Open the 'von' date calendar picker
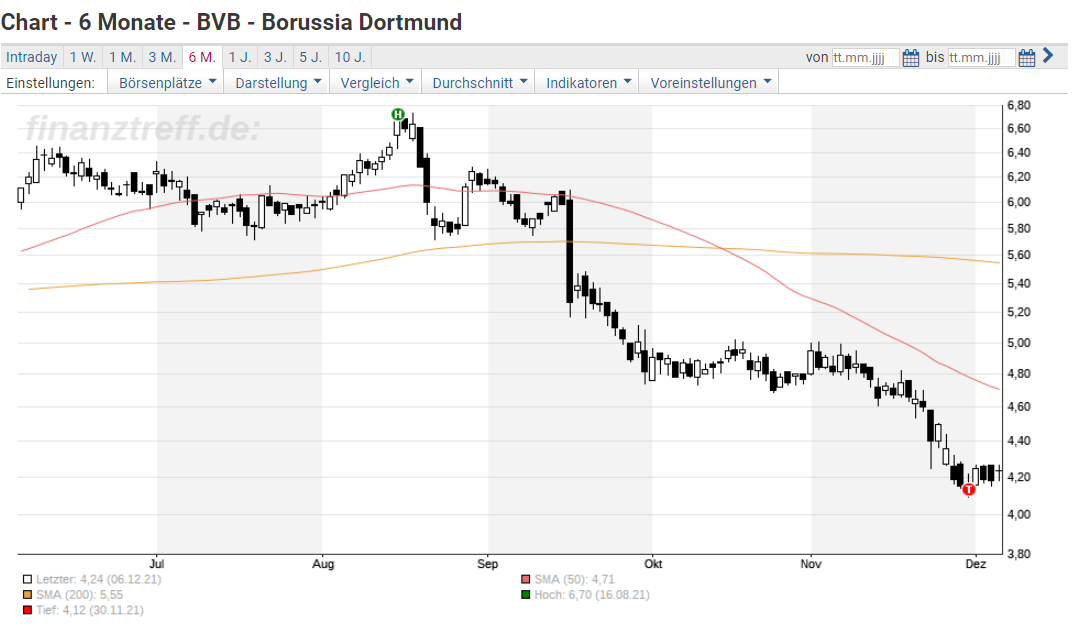The image size is (1077, 643). tap(911, 58)
